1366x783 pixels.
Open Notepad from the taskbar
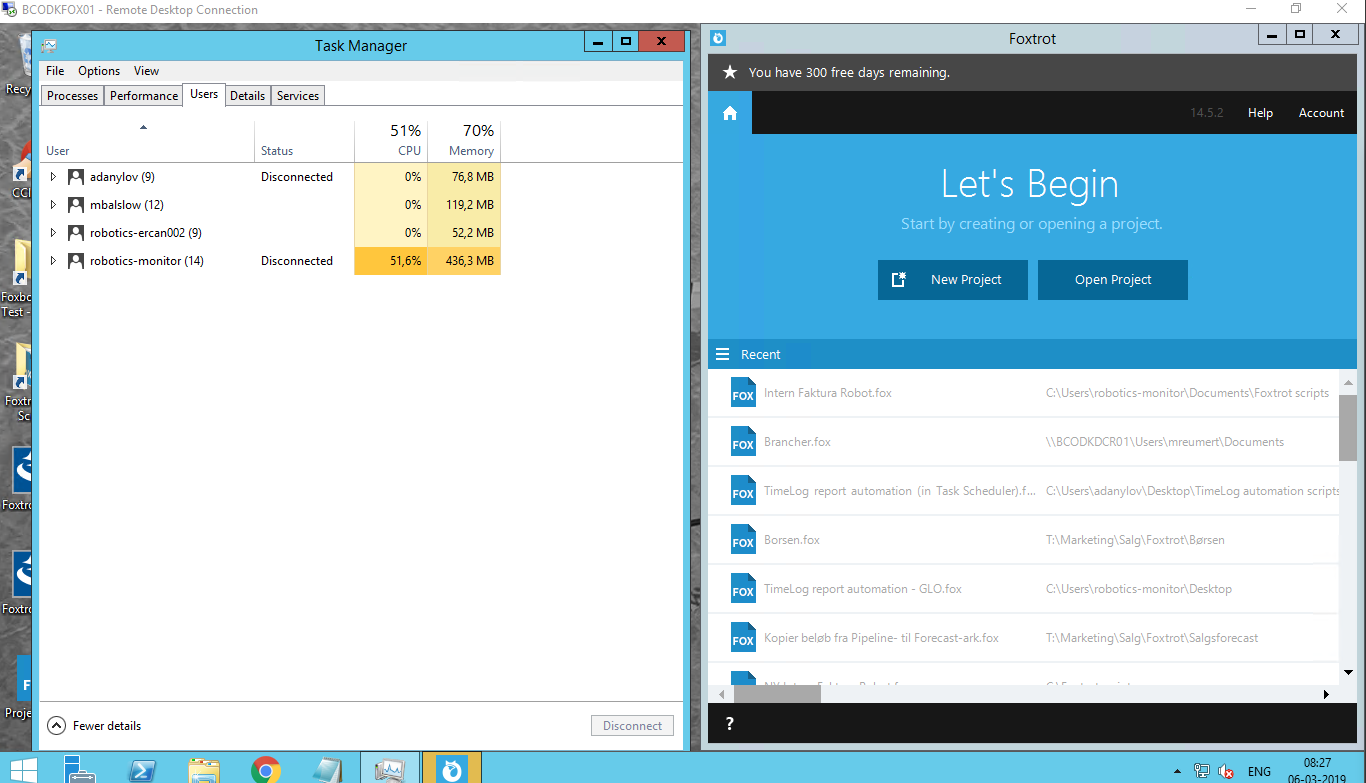tap(327, 769)
